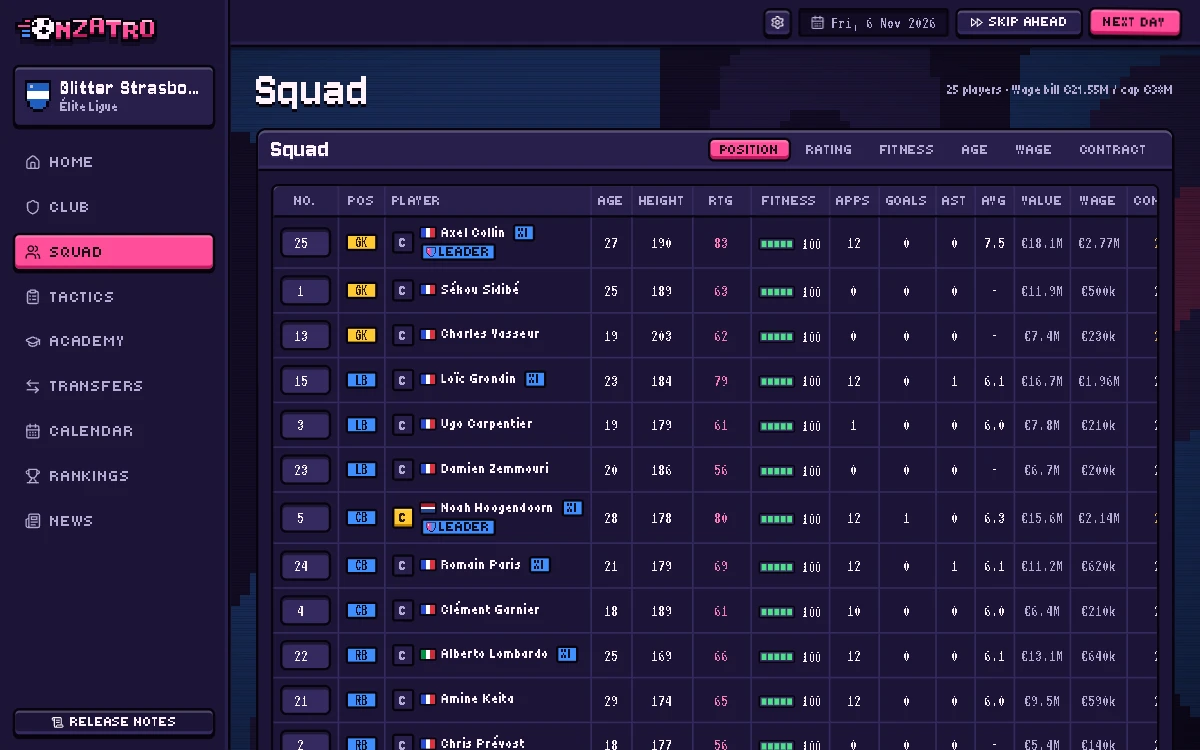The width and height of the screenshot is (1200, 750).
Task: Click shirt number field 25 for Axel Collin
Action: coord(305,243)
